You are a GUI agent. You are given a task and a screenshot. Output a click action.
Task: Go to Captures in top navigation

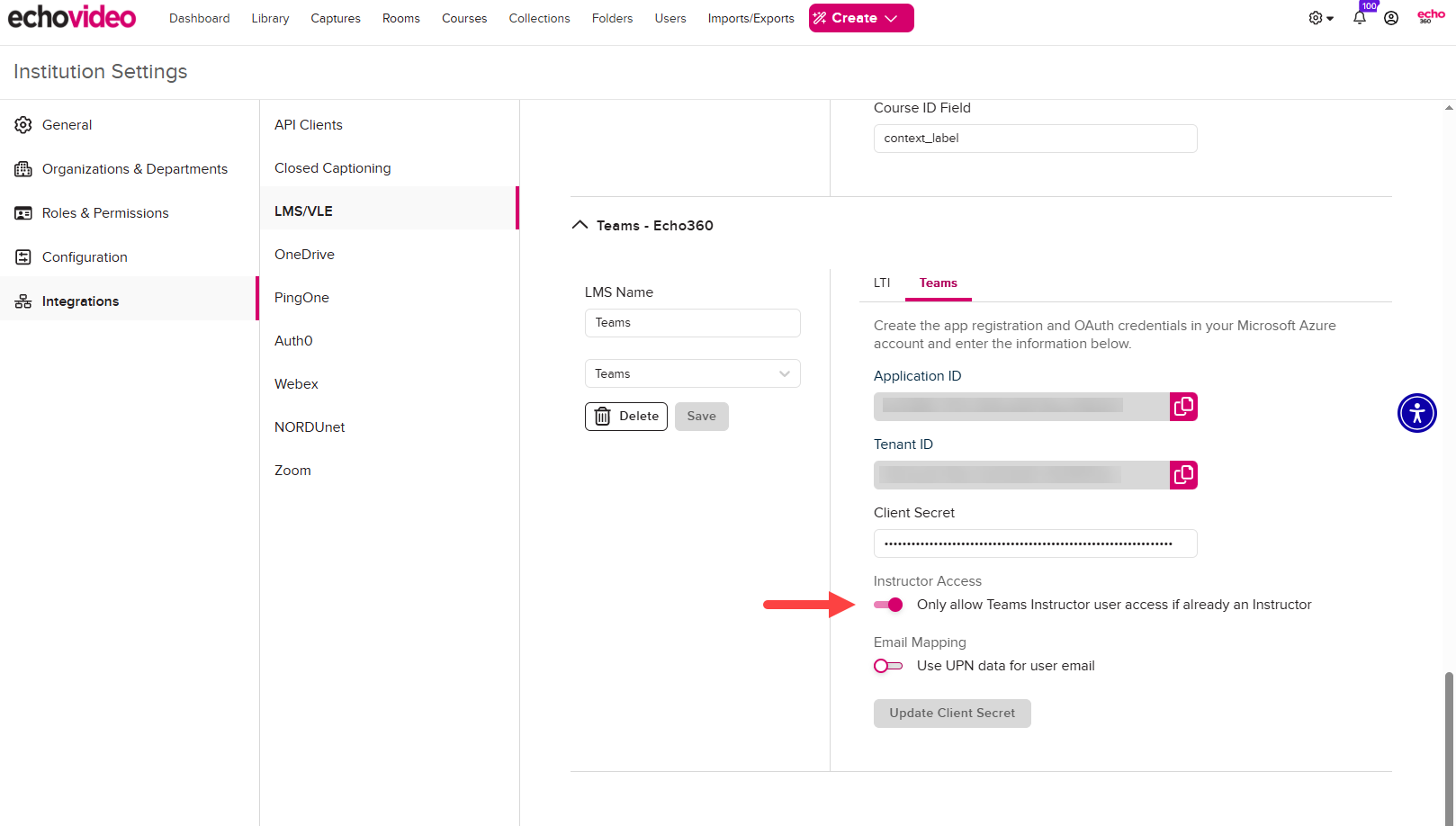click(x=336, y=18)
